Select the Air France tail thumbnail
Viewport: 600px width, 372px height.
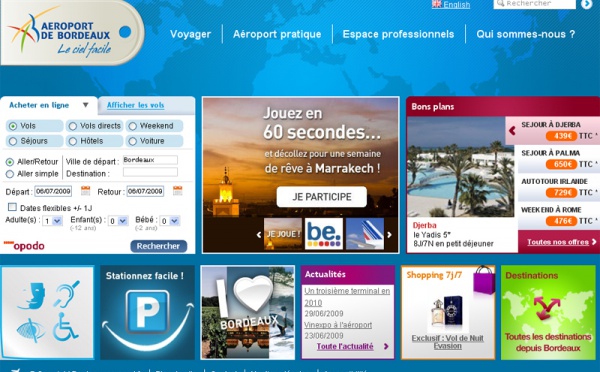click(x=365, y=234)
